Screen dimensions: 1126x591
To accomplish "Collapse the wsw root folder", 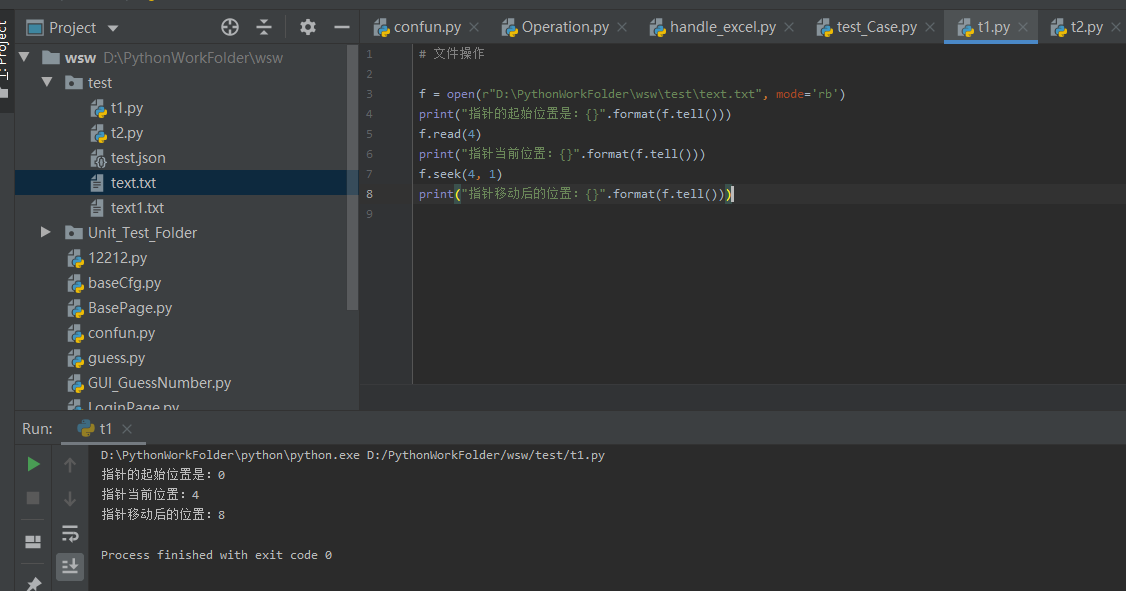I will (x=24, y=57).
